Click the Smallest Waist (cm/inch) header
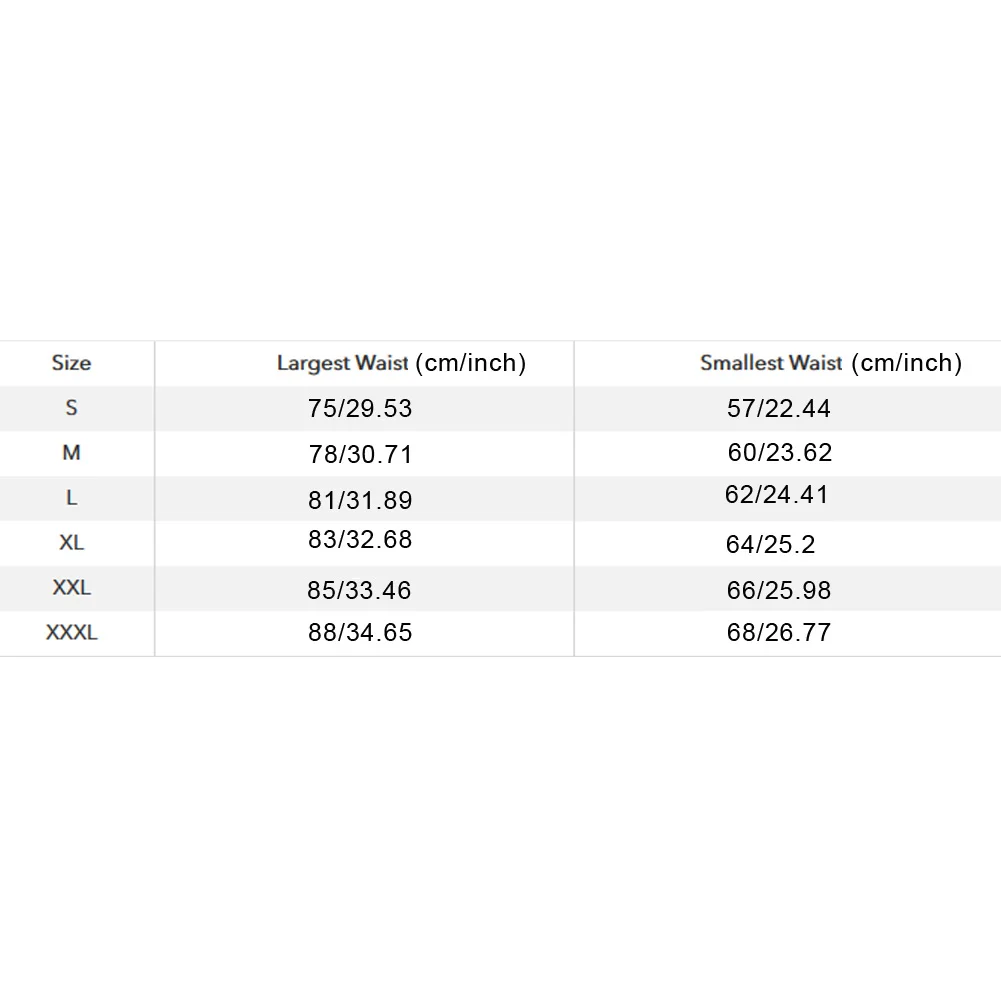Viewport: 1001px width, 1001px height. pyautogui.click(x=831, y=363)
